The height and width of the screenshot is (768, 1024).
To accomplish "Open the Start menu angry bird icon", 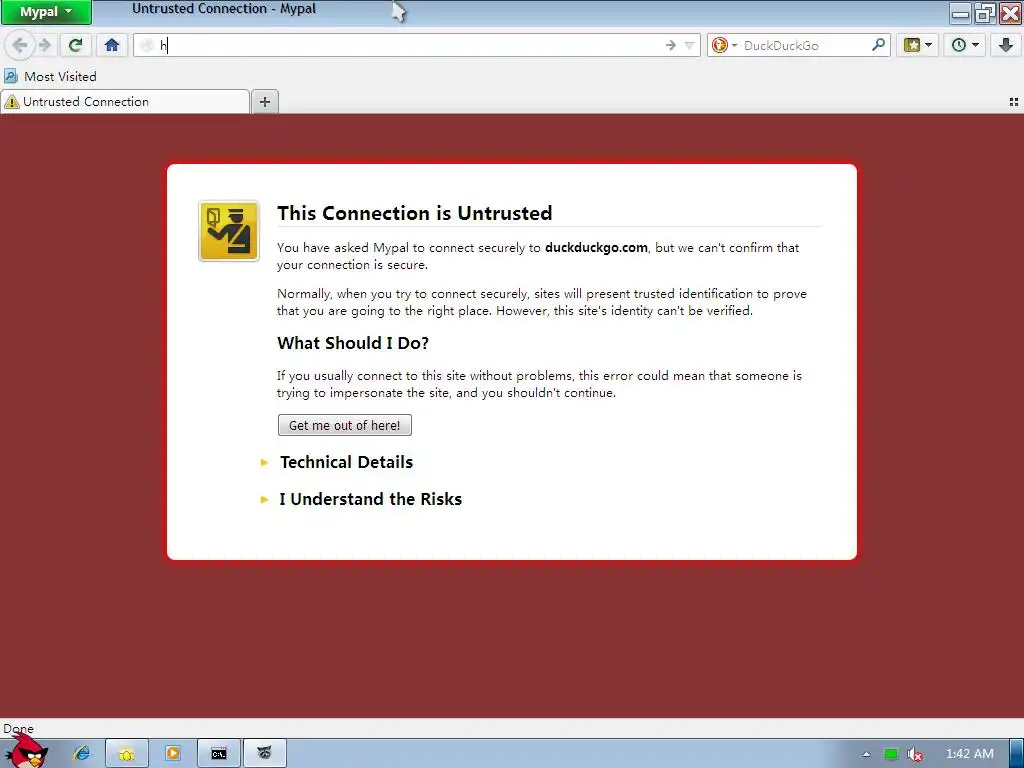I will coord(27,751).
